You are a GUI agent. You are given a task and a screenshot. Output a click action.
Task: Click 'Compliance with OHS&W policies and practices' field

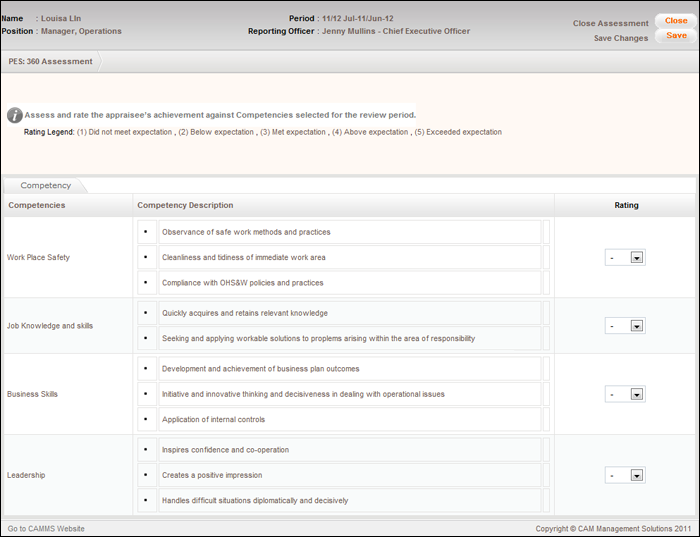tap(349, 283)
